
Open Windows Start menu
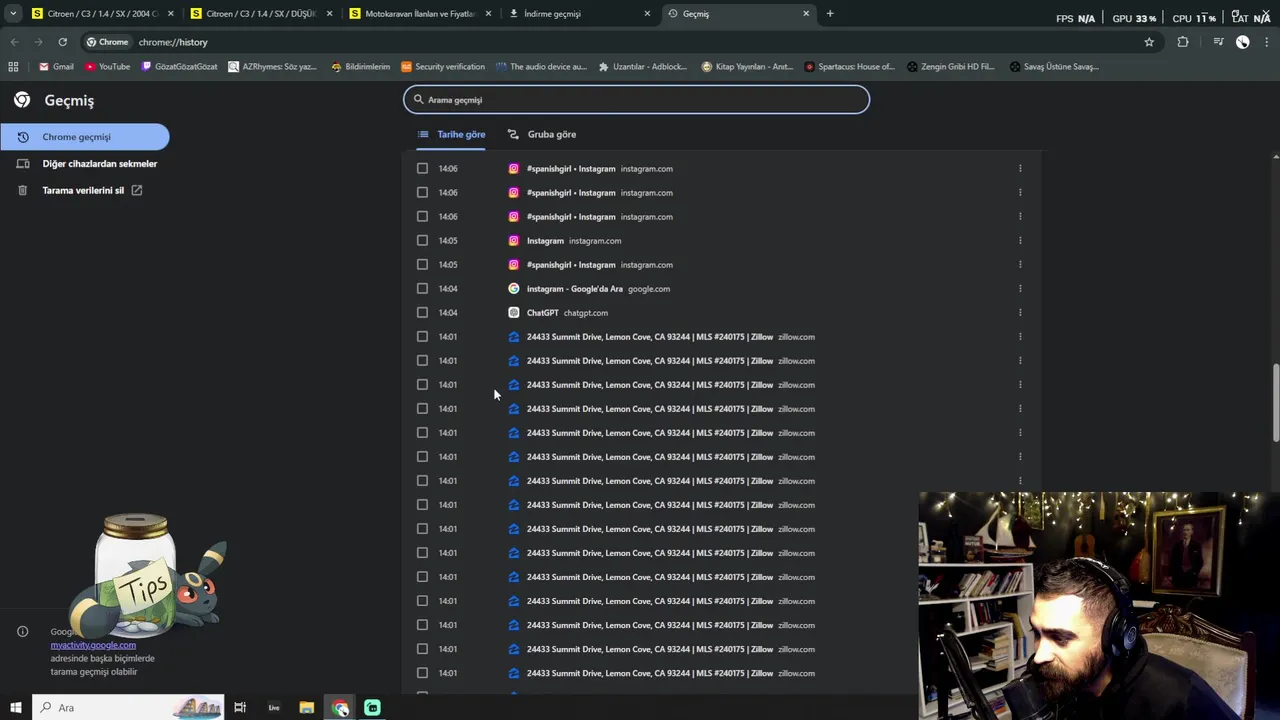pyautogui.click(x=15, y=707)
